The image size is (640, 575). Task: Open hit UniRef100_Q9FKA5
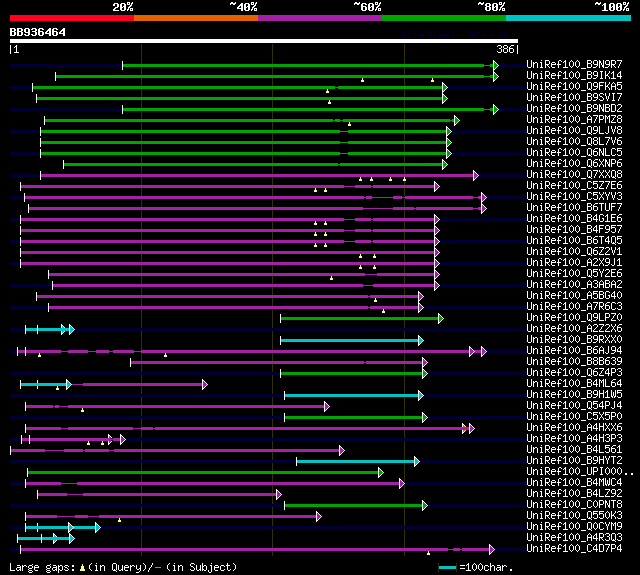pos(574,87)
